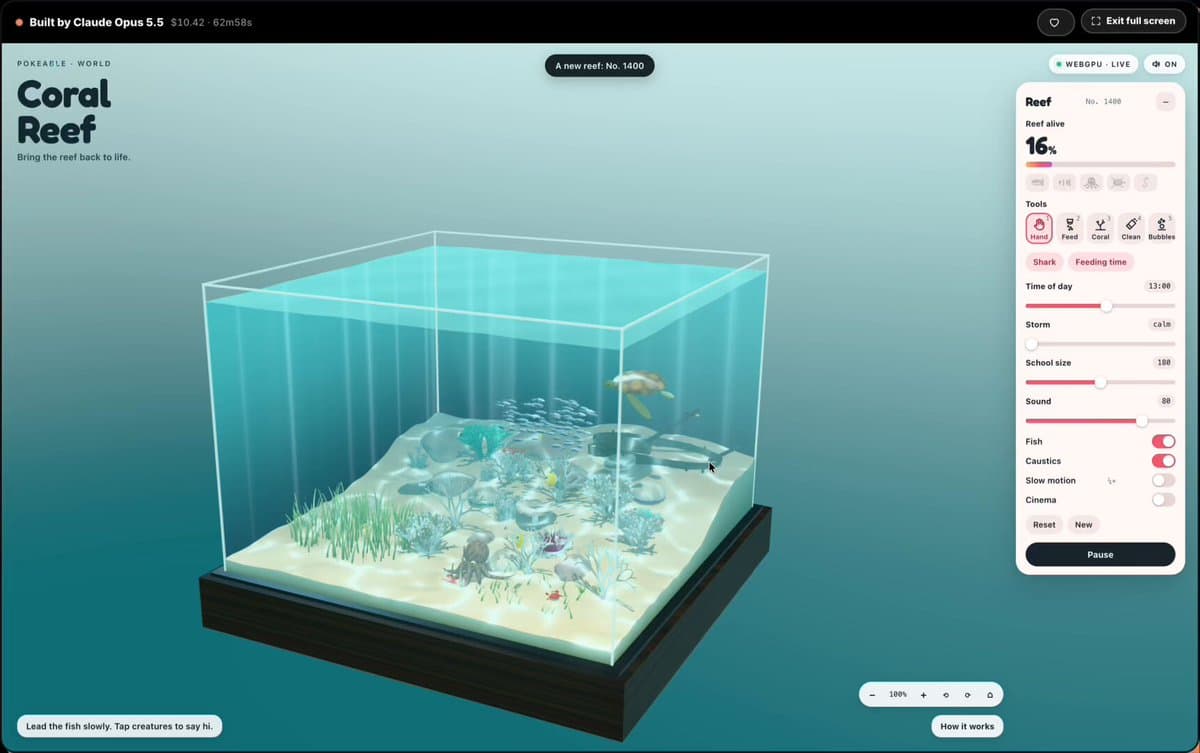The image size is (1200, 753).
Task: Click the octopus achievement badge
Action: tap(1092, 182)
